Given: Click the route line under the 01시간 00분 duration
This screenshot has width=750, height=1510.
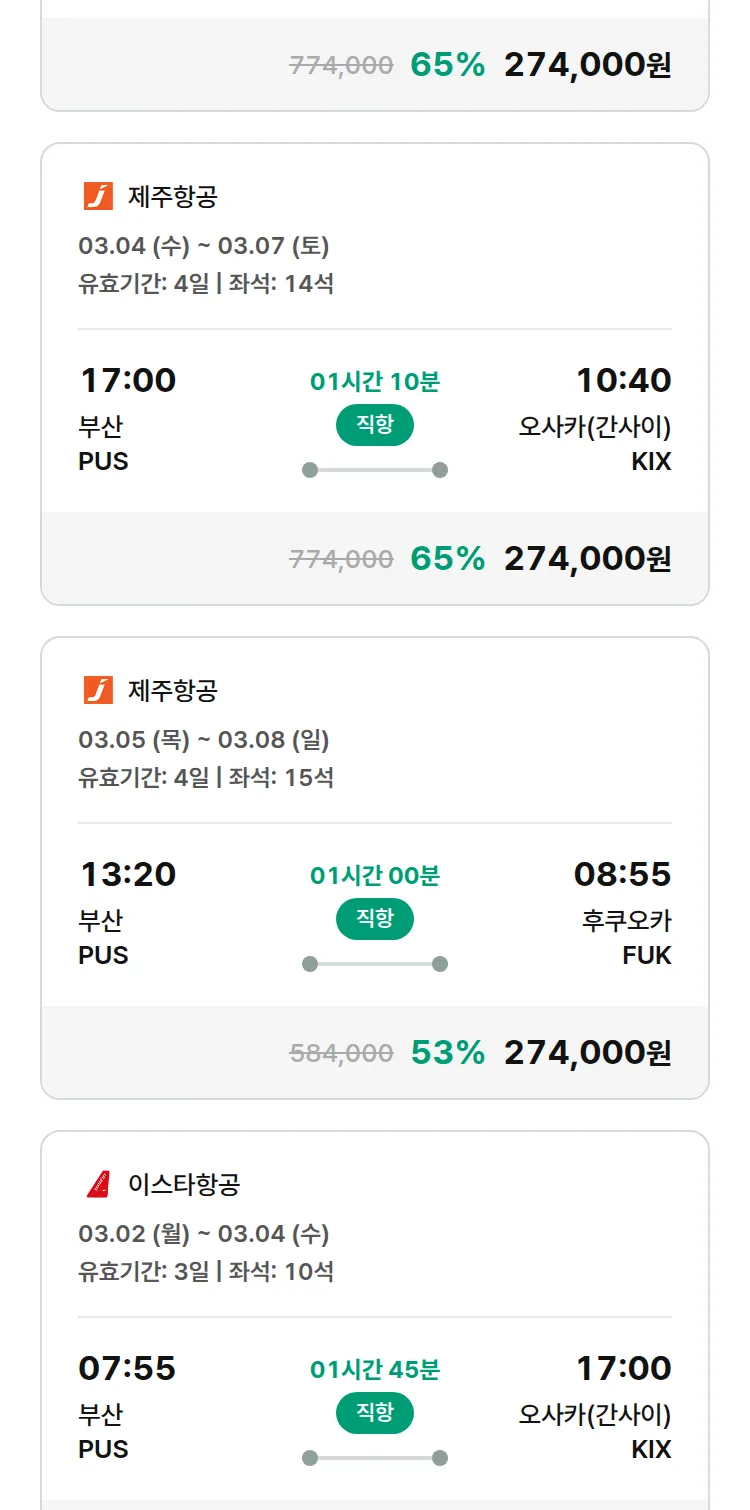Looking at the screenshot, I should [374, 964].
